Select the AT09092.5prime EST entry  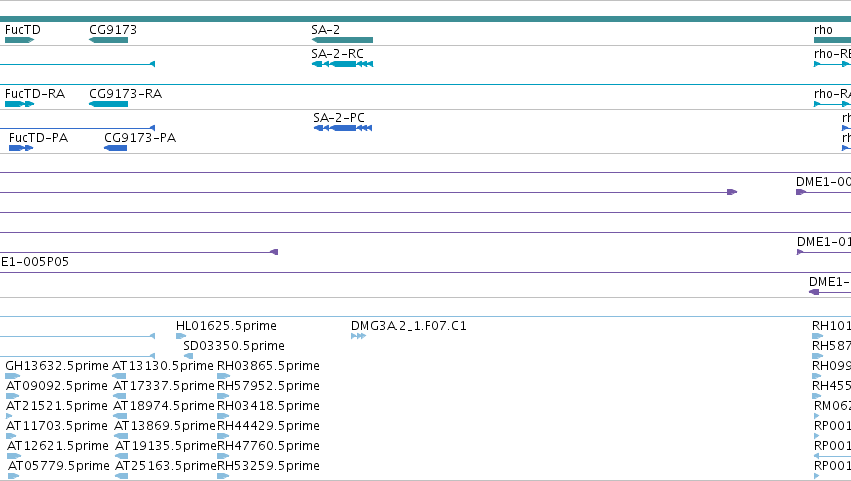[57, 386]
